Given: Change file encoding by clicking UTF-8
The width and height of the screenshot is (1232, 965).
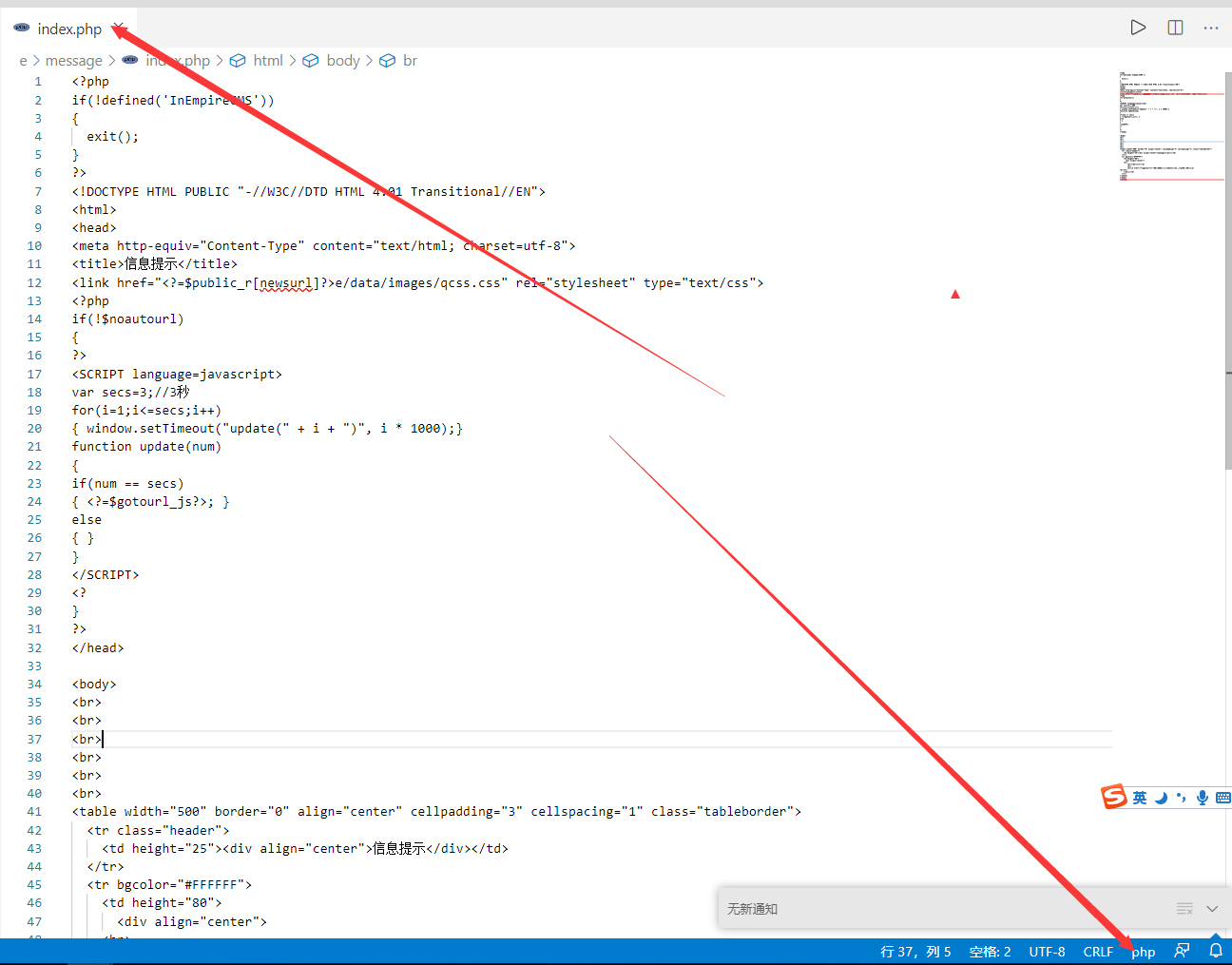Looking at the screenshot, I should (1047, 951).
